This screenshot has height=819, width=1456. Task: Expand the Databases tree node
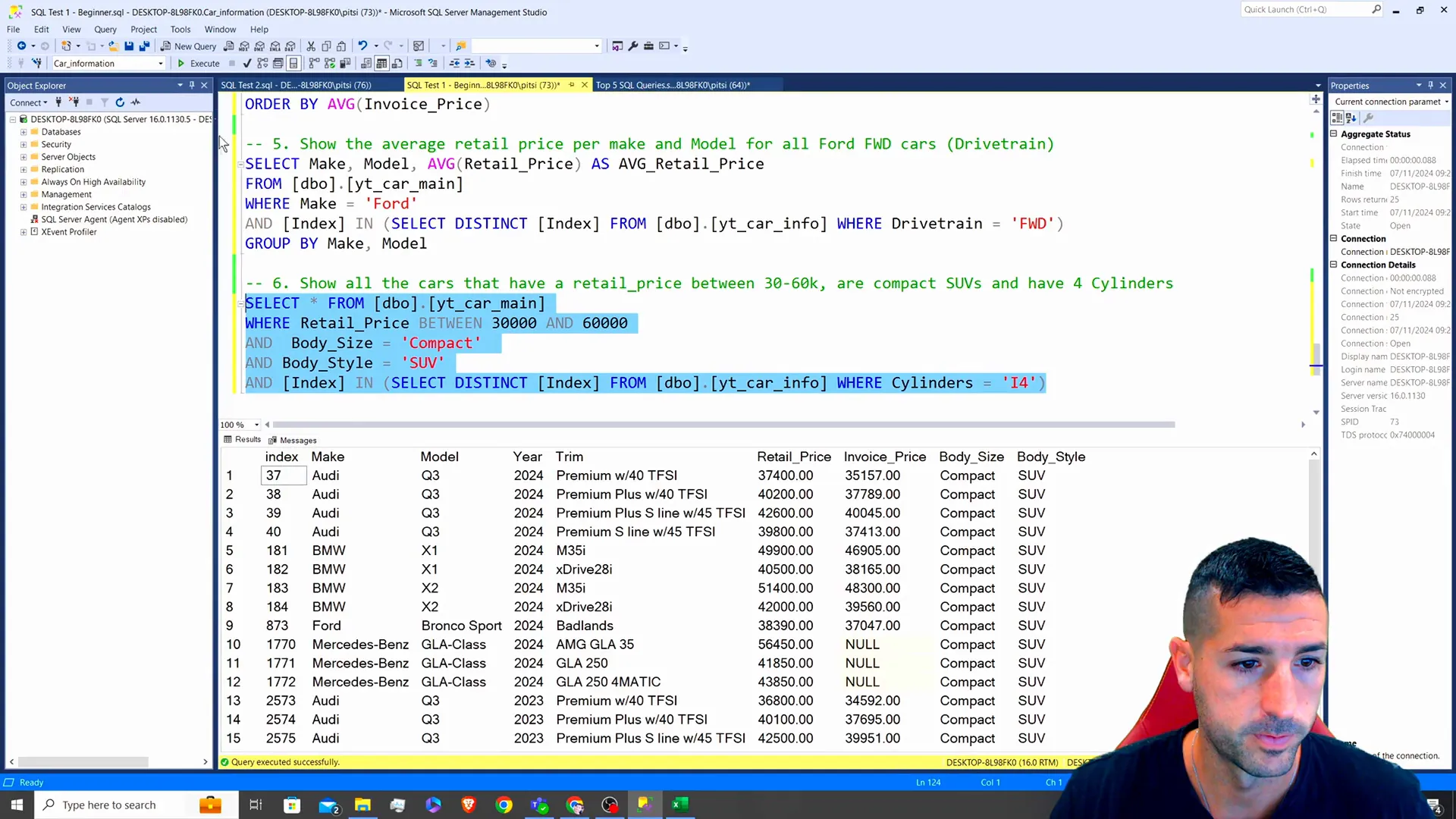tap(22, 131)
